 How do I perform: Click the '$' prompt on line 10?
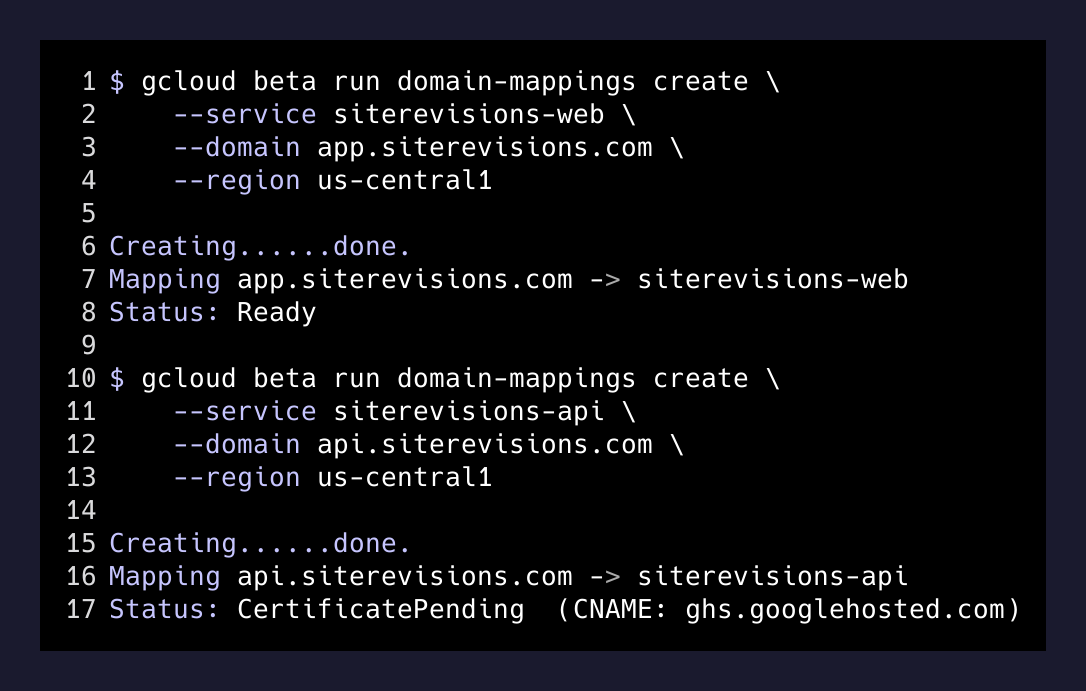tap(117, 379)
